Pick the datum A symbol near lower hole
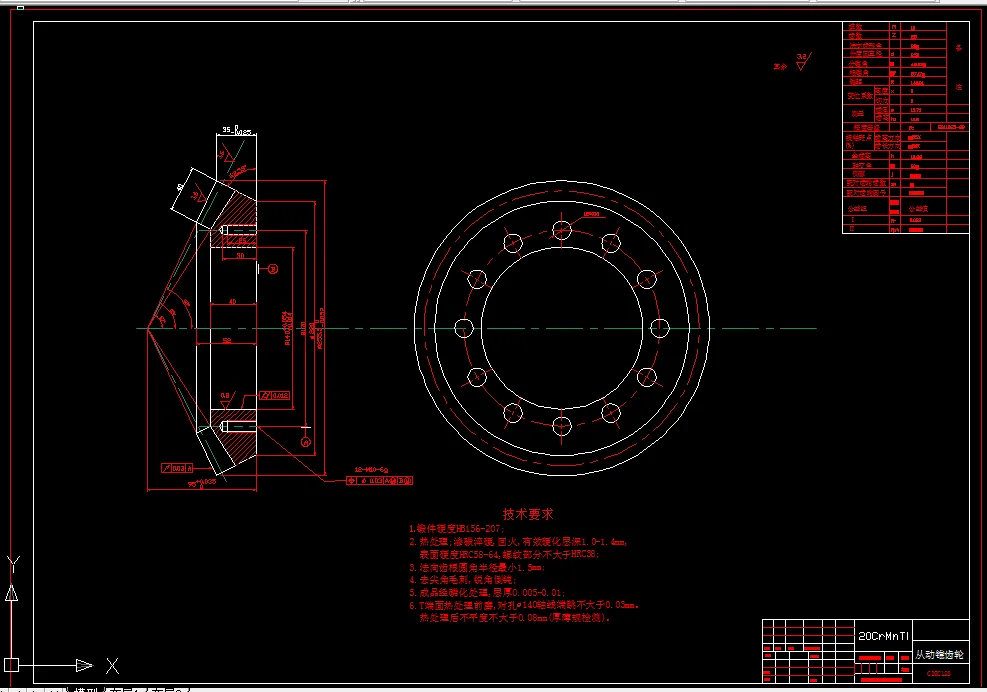987x692 pixels. tap(306, 441)
